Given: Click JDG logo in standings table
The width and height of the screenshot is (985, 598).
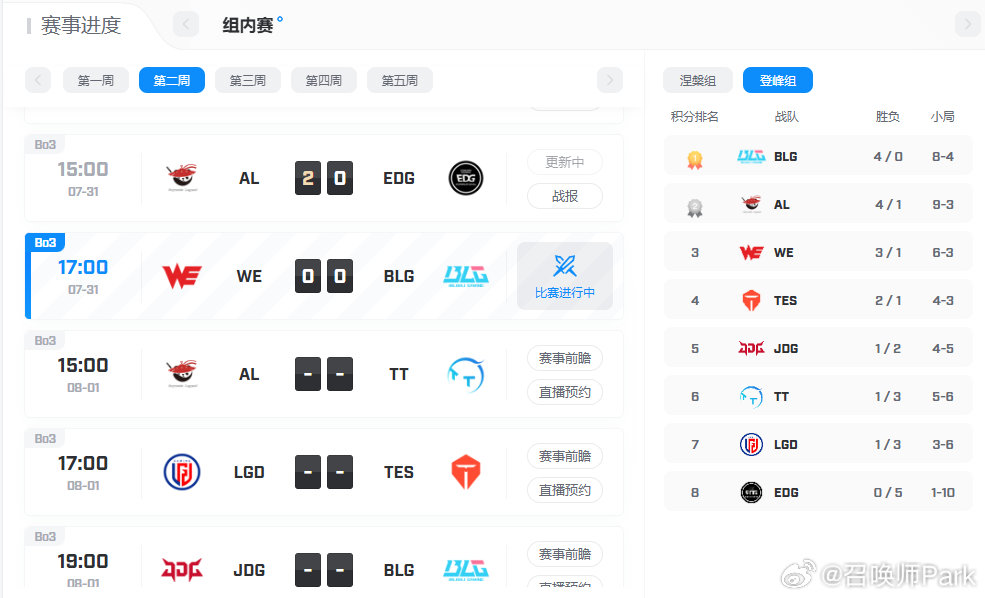Looking at the screenshot, I should pos(751,348).
